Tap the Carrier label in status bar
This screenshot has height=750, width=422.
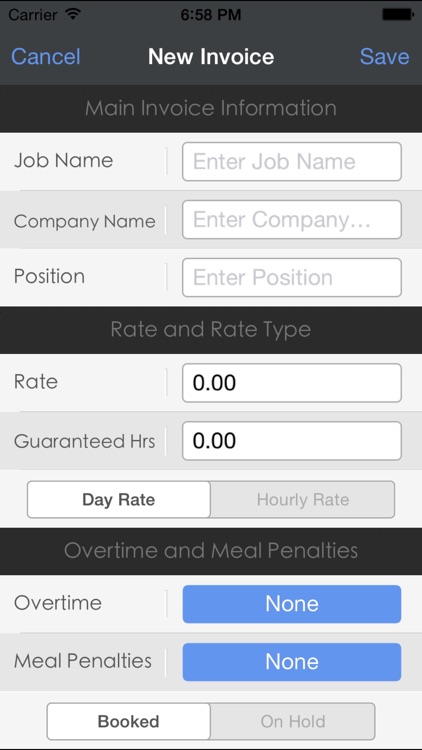pos(34,15)
